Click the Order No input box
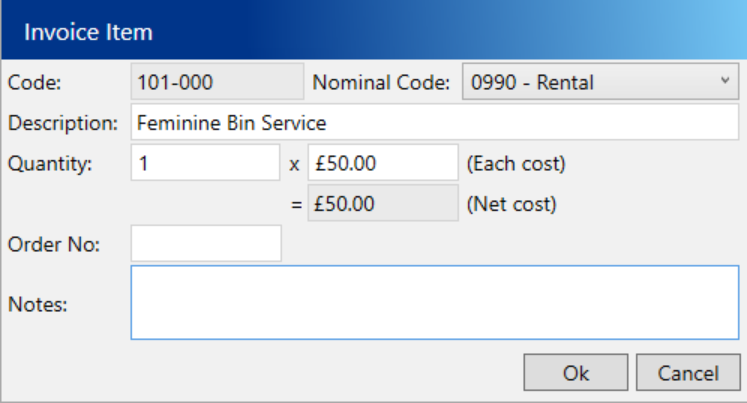 (206, 243)
